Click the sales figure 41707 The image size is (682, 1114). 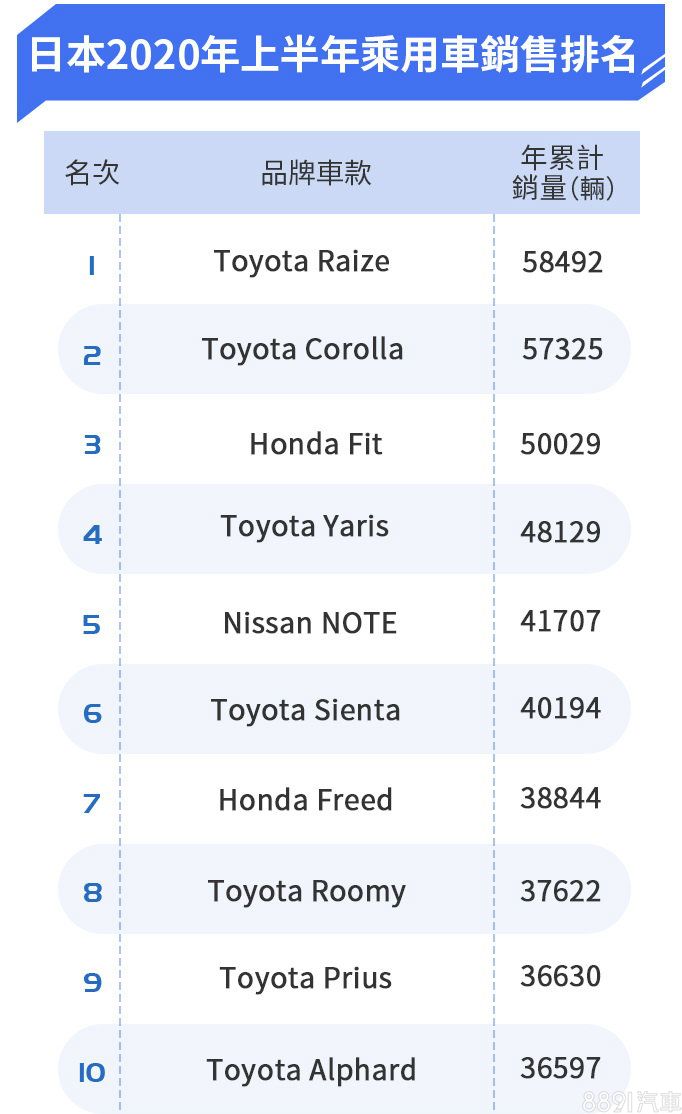point(561,621)
